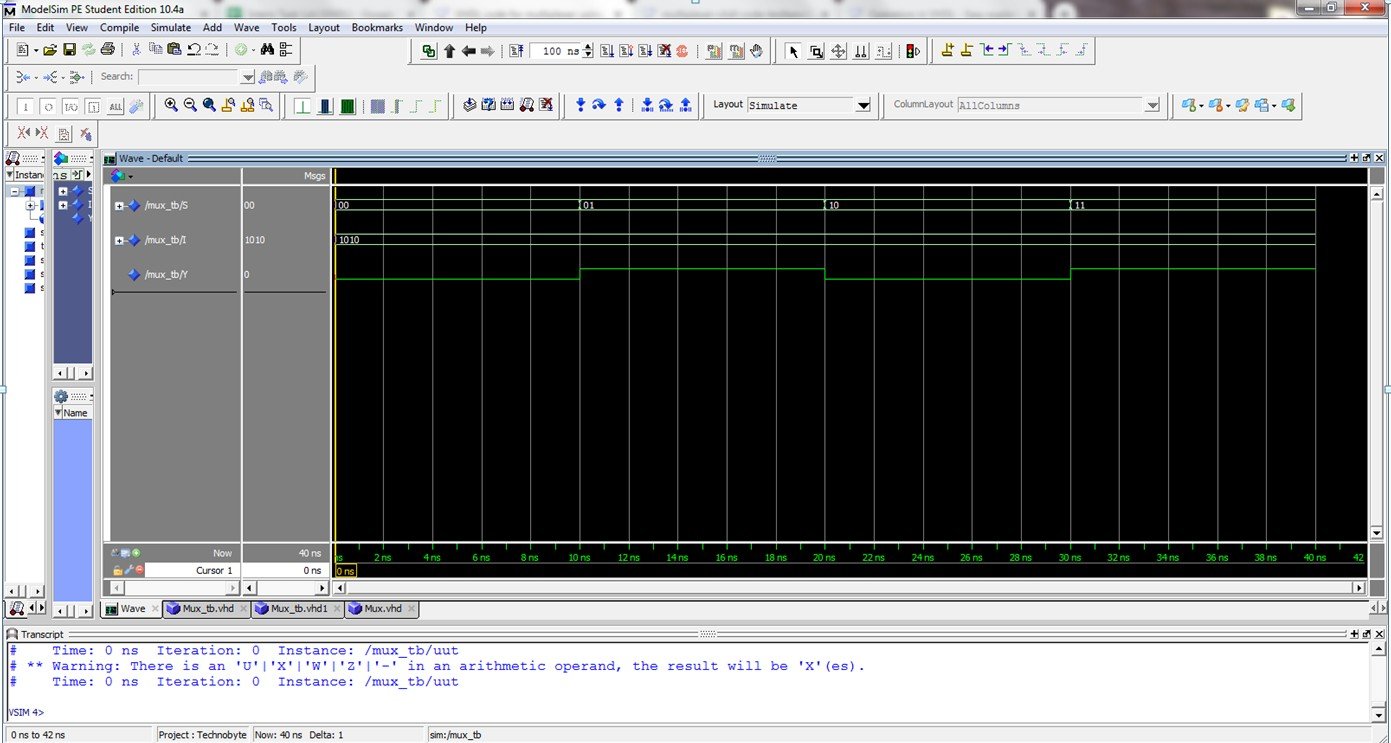Screen dimensions: 1391x743
Task: Click the Zoom Out magnifier icon
Action: pyautogui.click(x=190, y=105)
